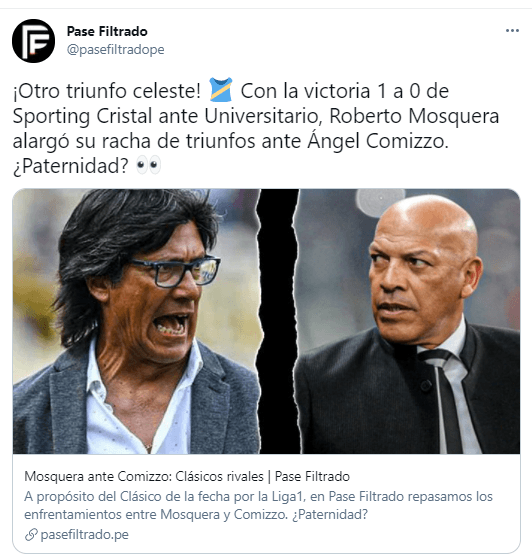The height and width of the screenshot is (559, 532).
Task: Open the link card preview image
Action: click(x=266, y=321)
